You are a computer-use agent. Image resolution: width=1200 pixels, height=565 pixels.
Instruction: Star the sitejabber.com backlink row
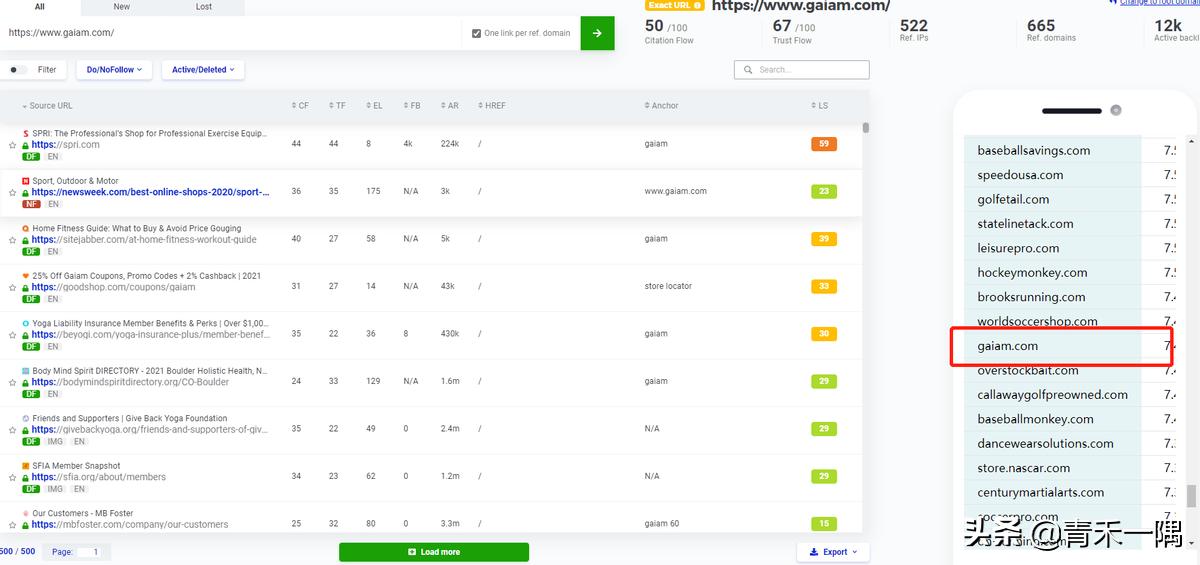tap(13, 240)
